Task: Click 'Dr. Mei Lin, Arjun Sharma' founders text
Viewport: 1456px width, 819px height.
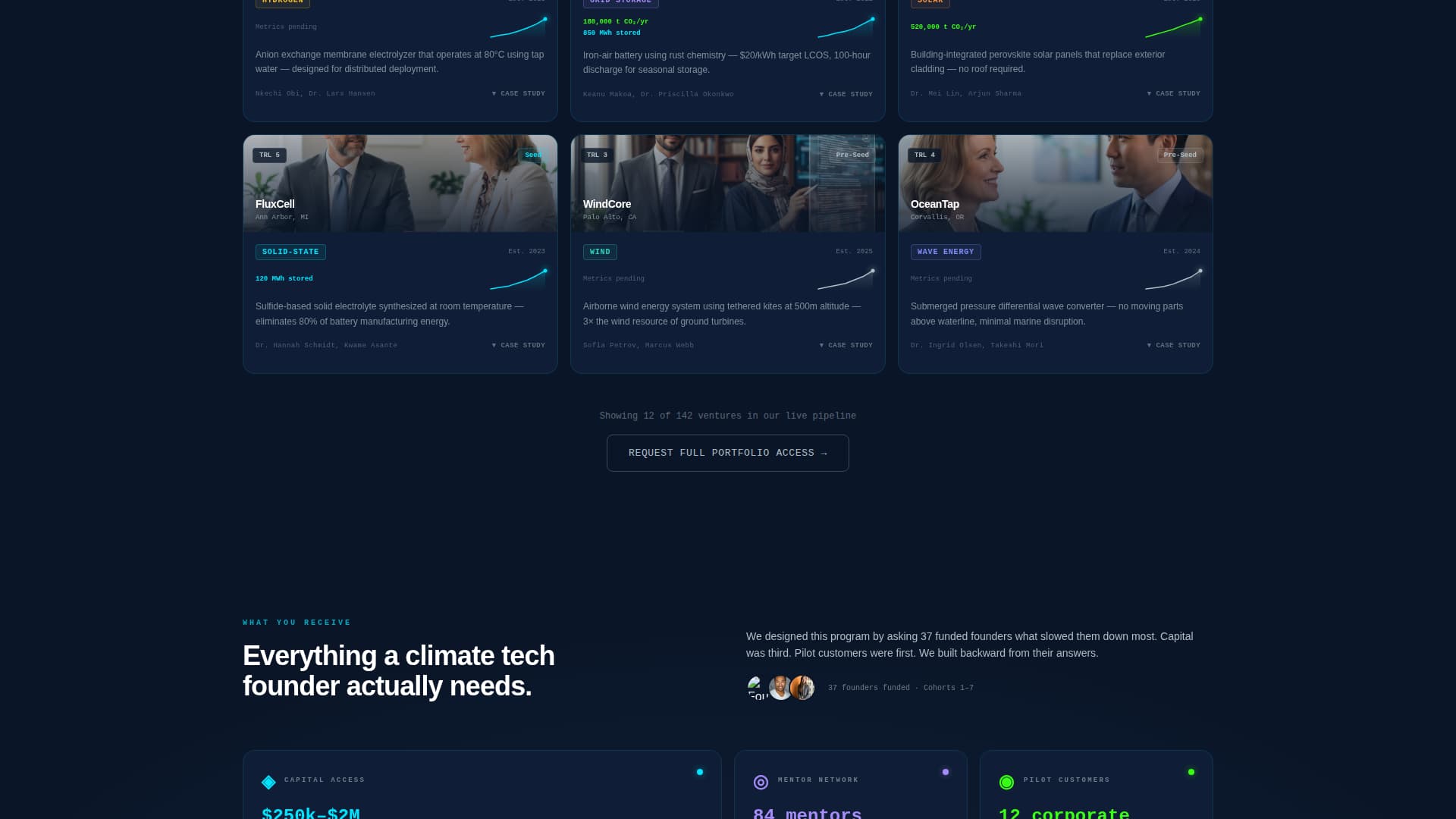Action: (966, 93)
